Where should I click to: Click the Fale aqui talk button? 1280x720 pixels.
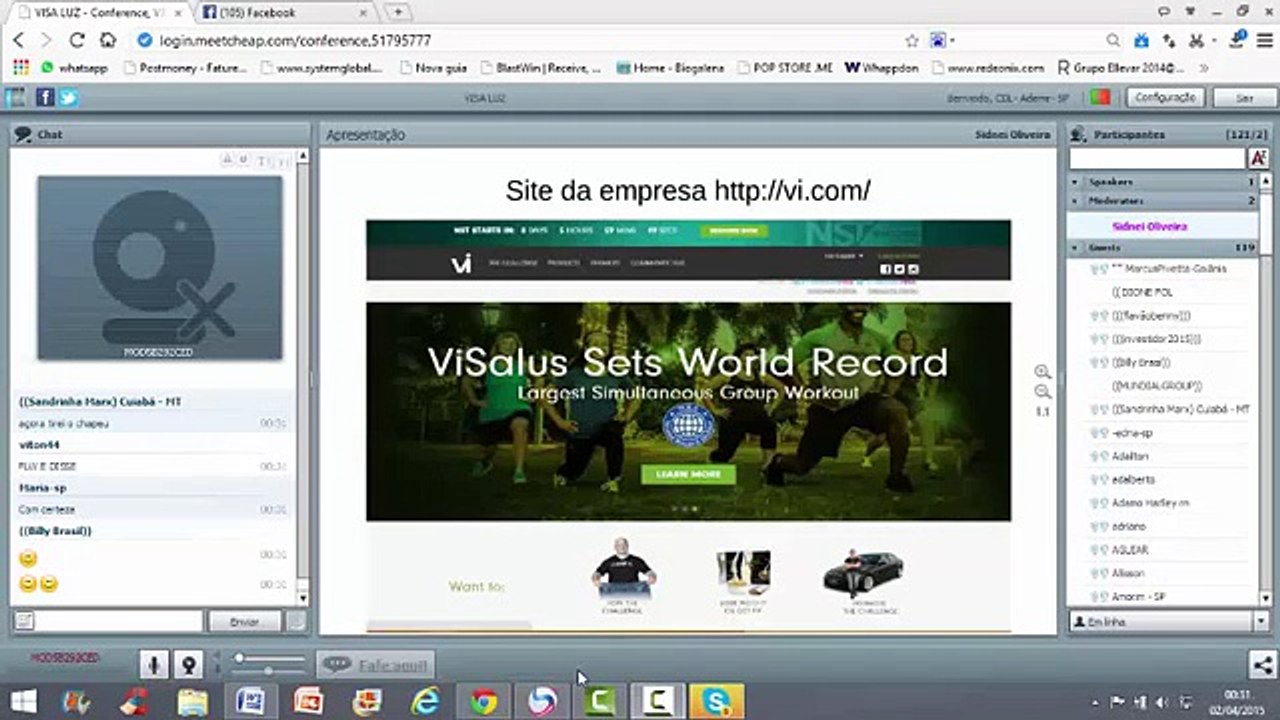[x=376, y=665]
